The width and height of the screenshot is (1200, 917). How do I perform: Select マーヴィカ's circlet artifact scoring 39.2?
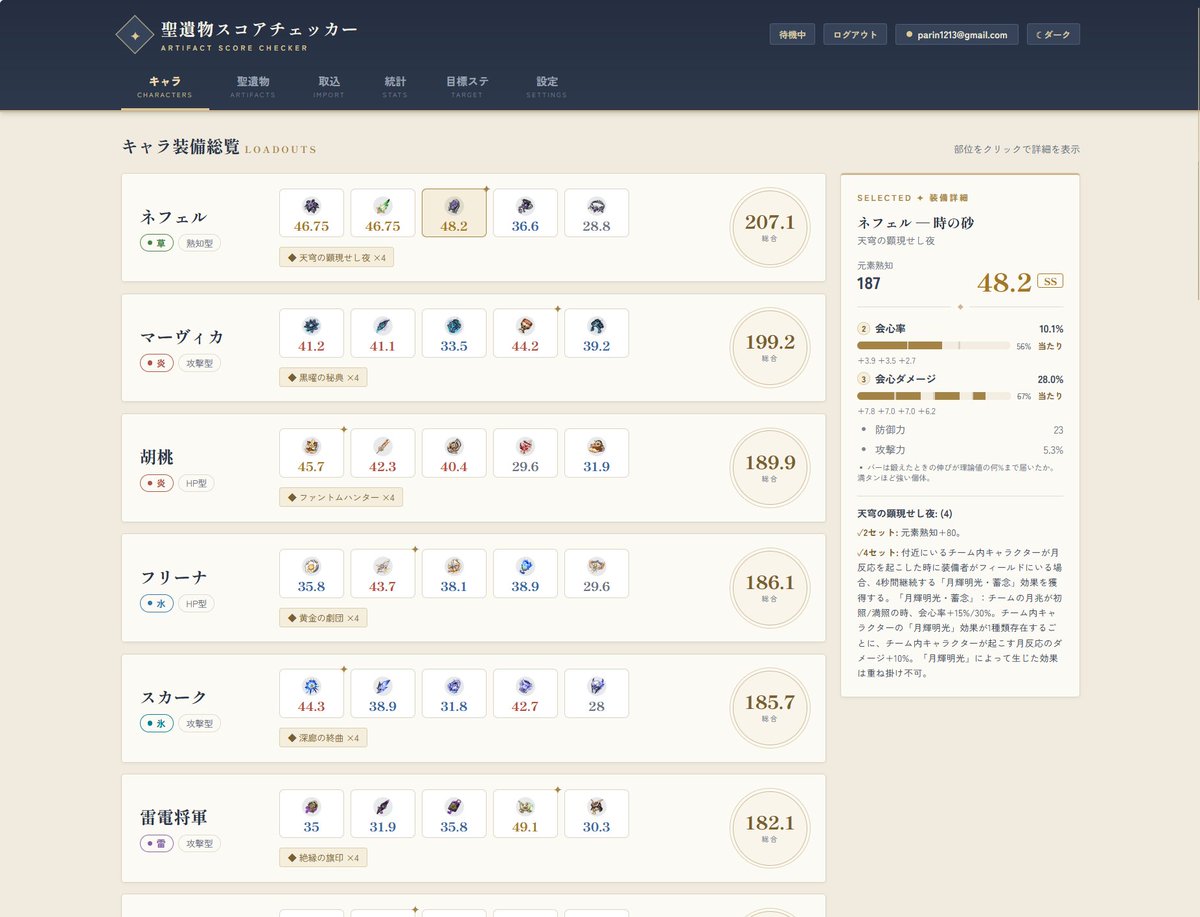pyautogui.click(x=596, y=333)
